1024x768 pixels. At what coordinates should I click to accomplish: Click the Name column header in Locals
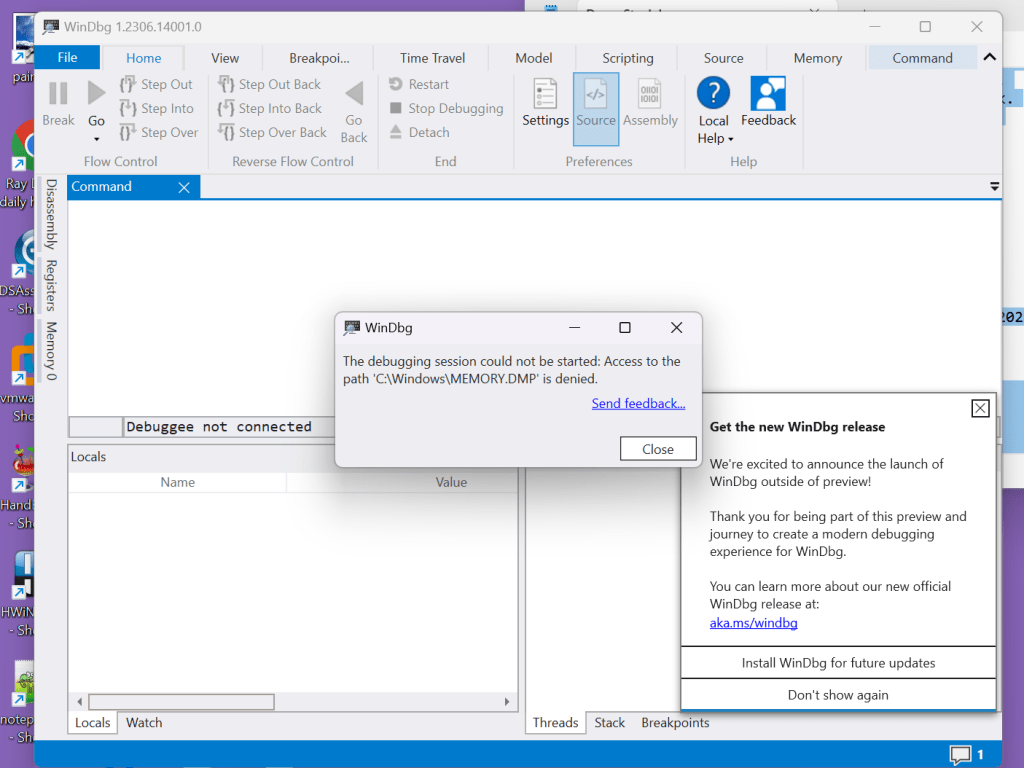coord(178,483)
